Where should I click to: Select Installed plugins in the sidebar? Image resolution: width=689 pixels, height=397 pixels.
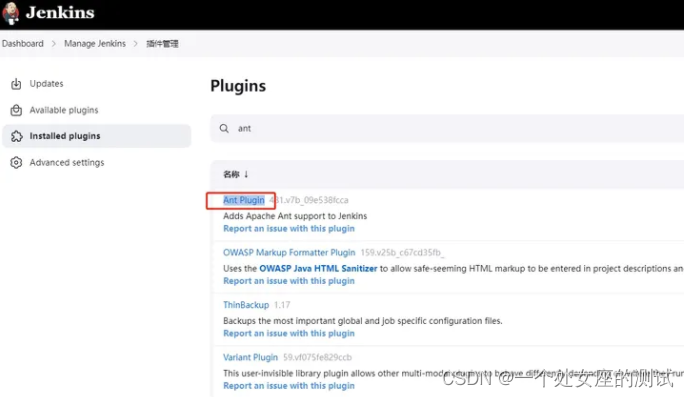(97, 136)
